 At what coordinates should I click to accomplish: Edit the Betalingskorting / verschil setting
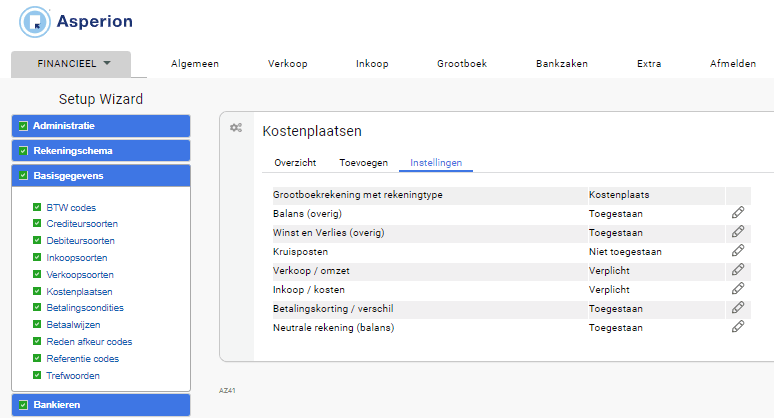[x=738, y=307]
